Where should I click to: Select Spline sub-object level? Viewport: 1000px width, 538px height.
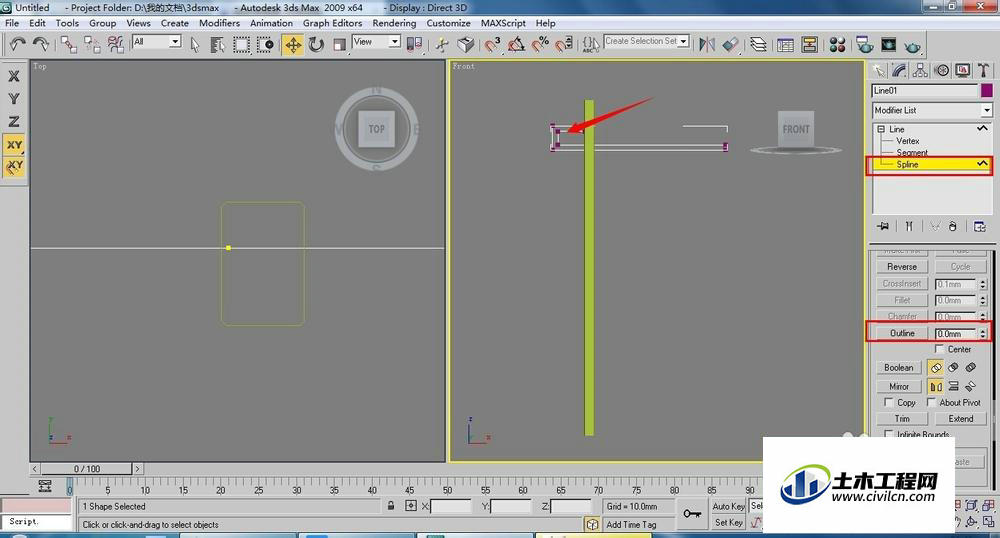tap(907, 164)
